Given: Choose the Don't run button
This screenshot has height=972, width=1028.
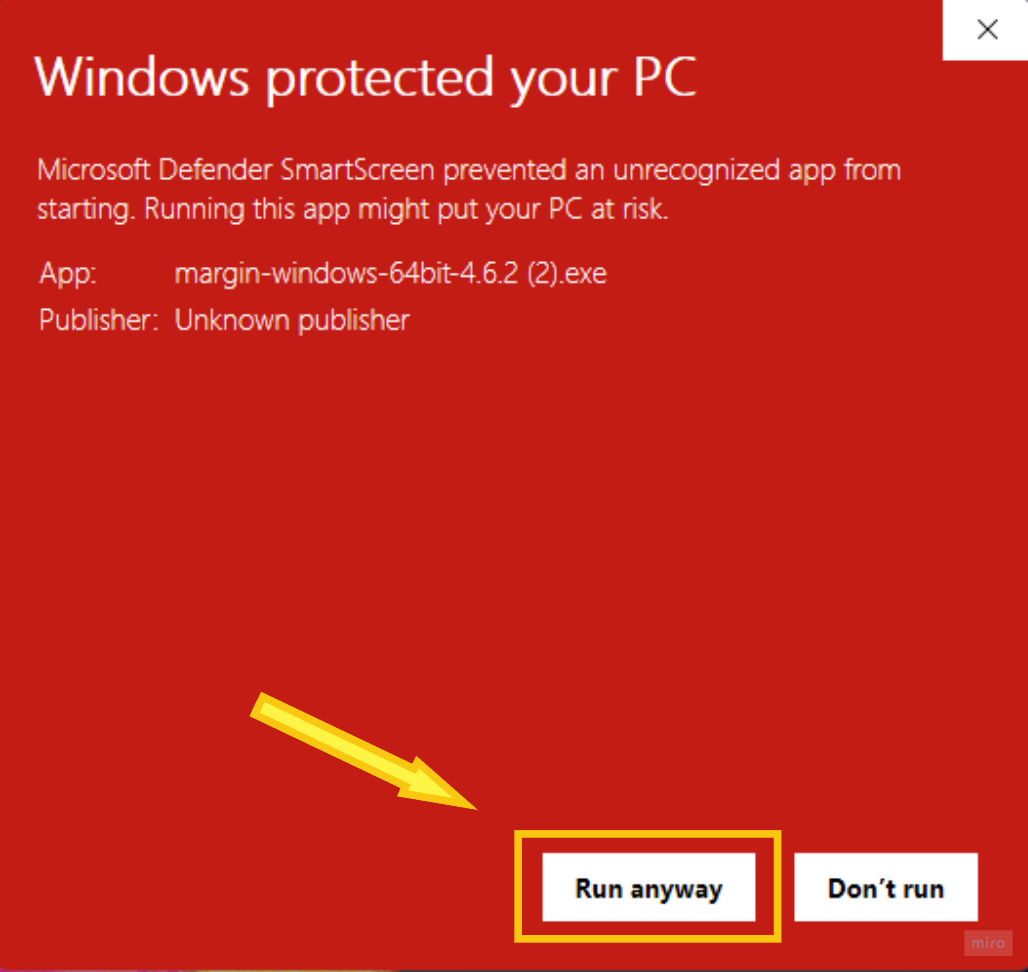Looking at the screenshot, I should (886, 887).
